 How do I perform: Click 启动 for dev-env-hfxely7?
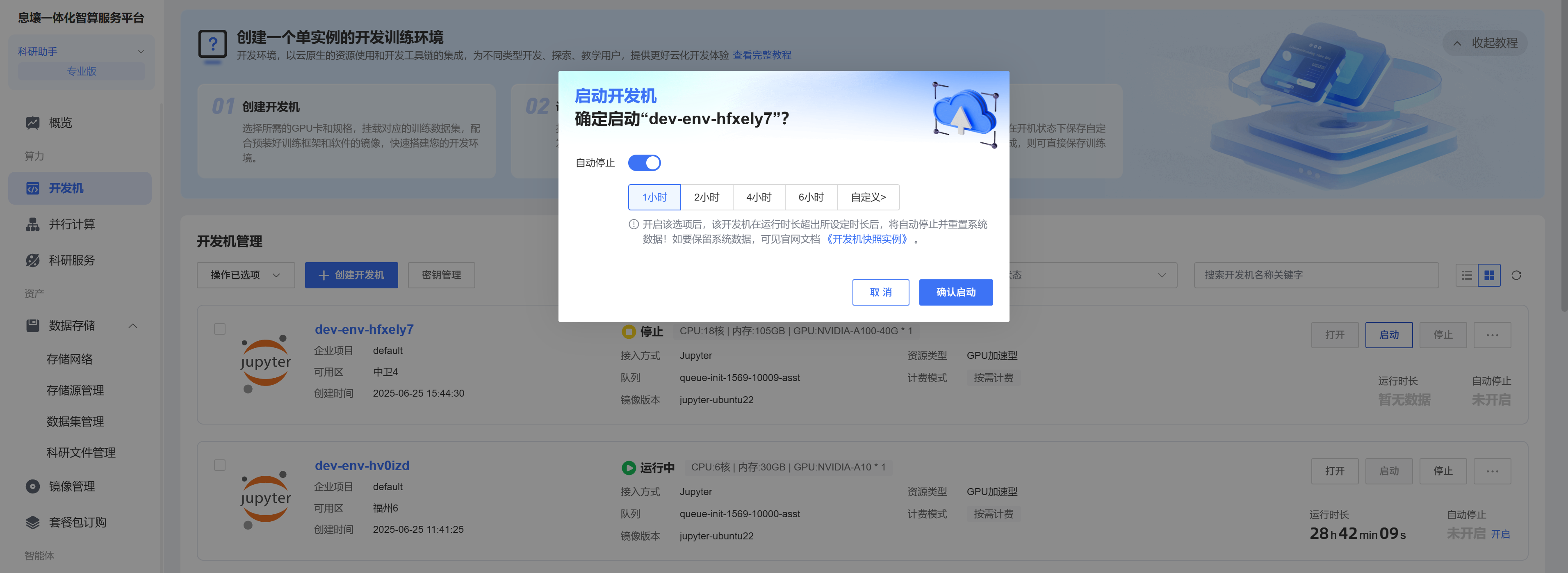(x=1388, y=335)
